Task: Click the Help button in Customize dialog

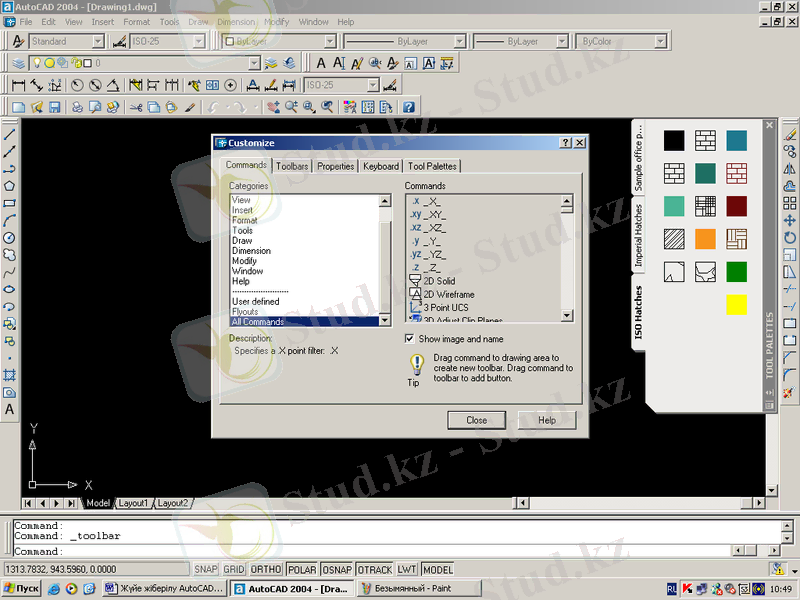Action: [547, 420]
